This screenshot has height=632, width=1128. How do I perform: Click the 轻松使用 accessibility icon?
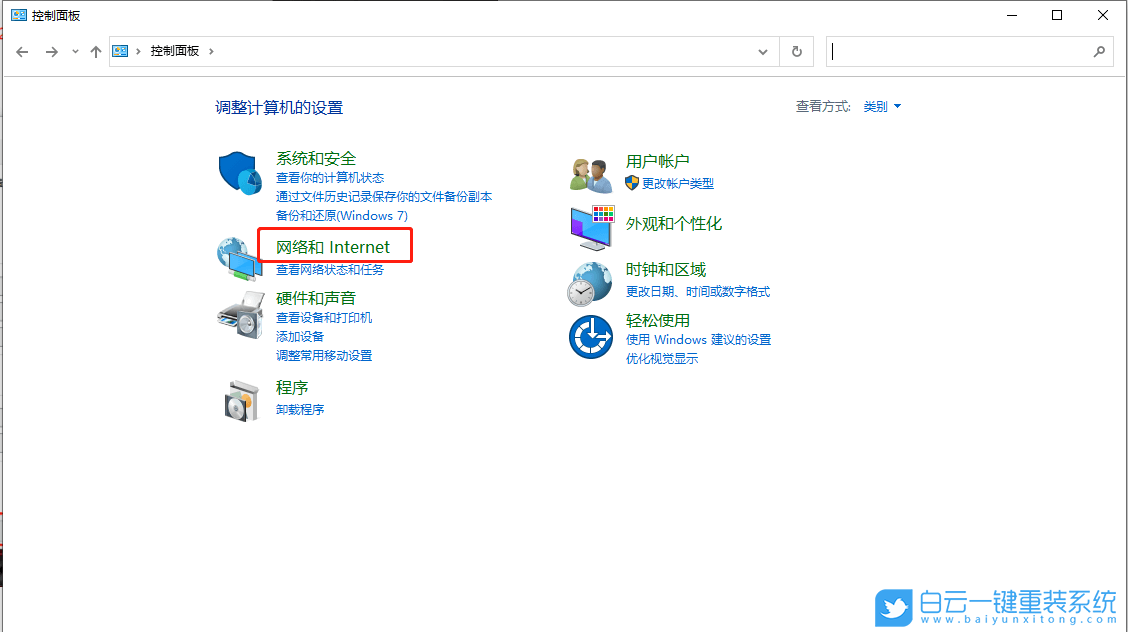(589, 338)
